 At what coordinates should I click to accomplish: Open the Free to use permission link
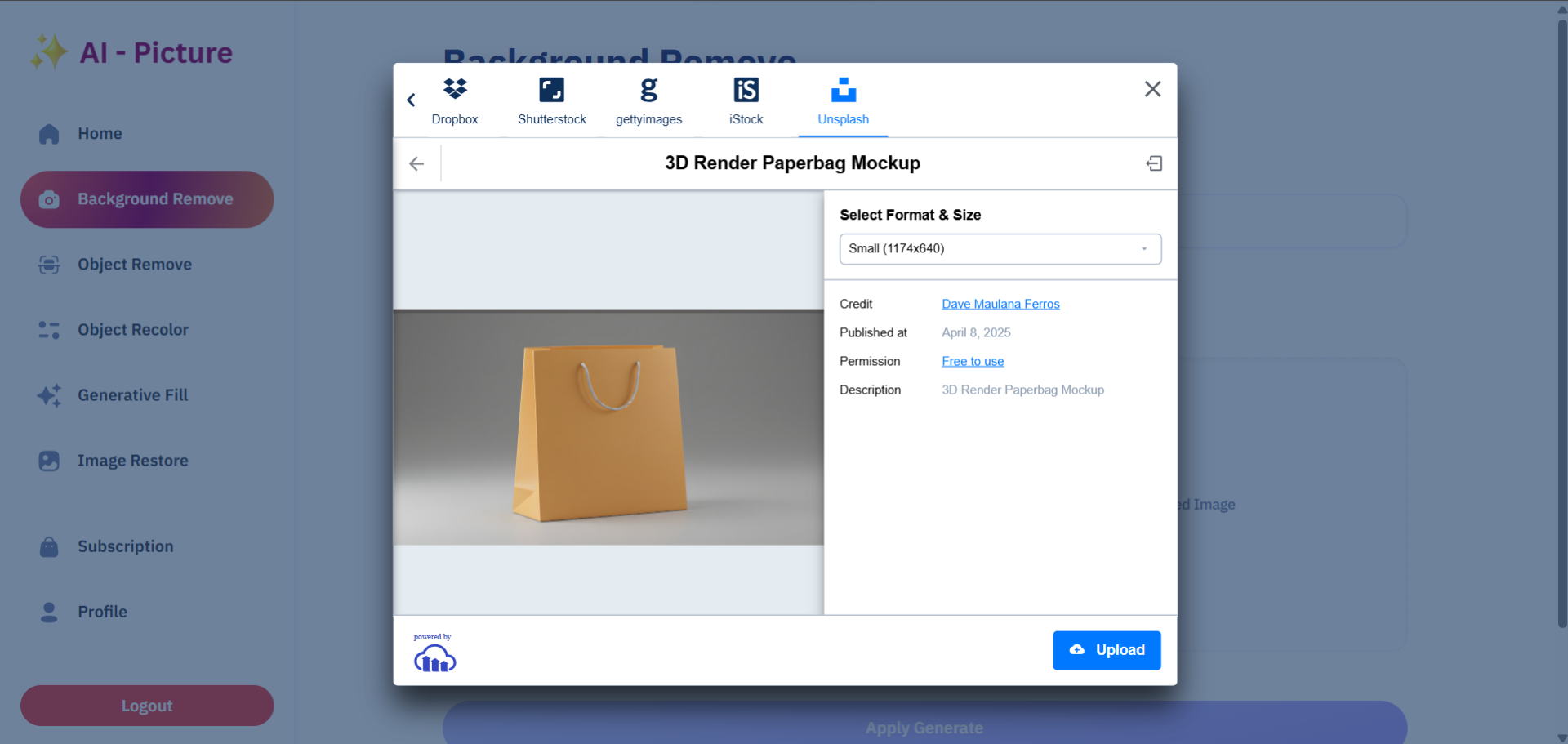[973, 361]
